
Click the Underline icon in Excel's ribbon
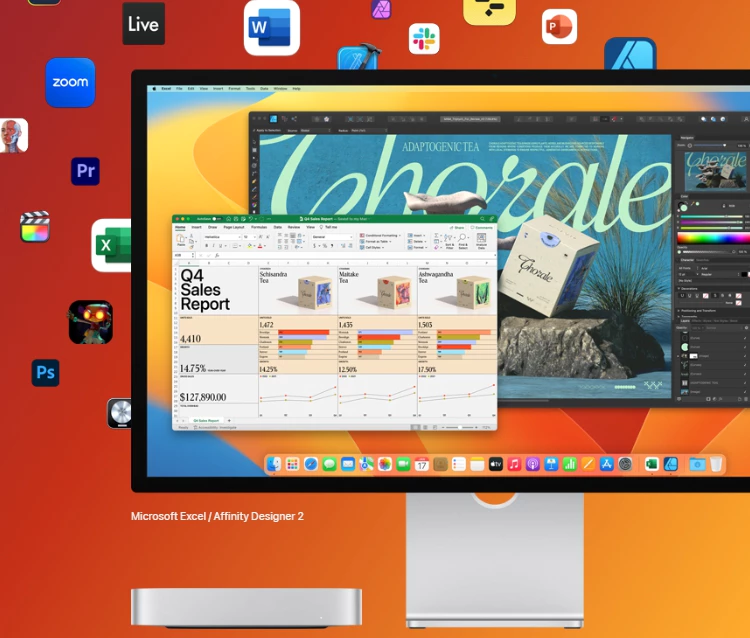point(220,246)
